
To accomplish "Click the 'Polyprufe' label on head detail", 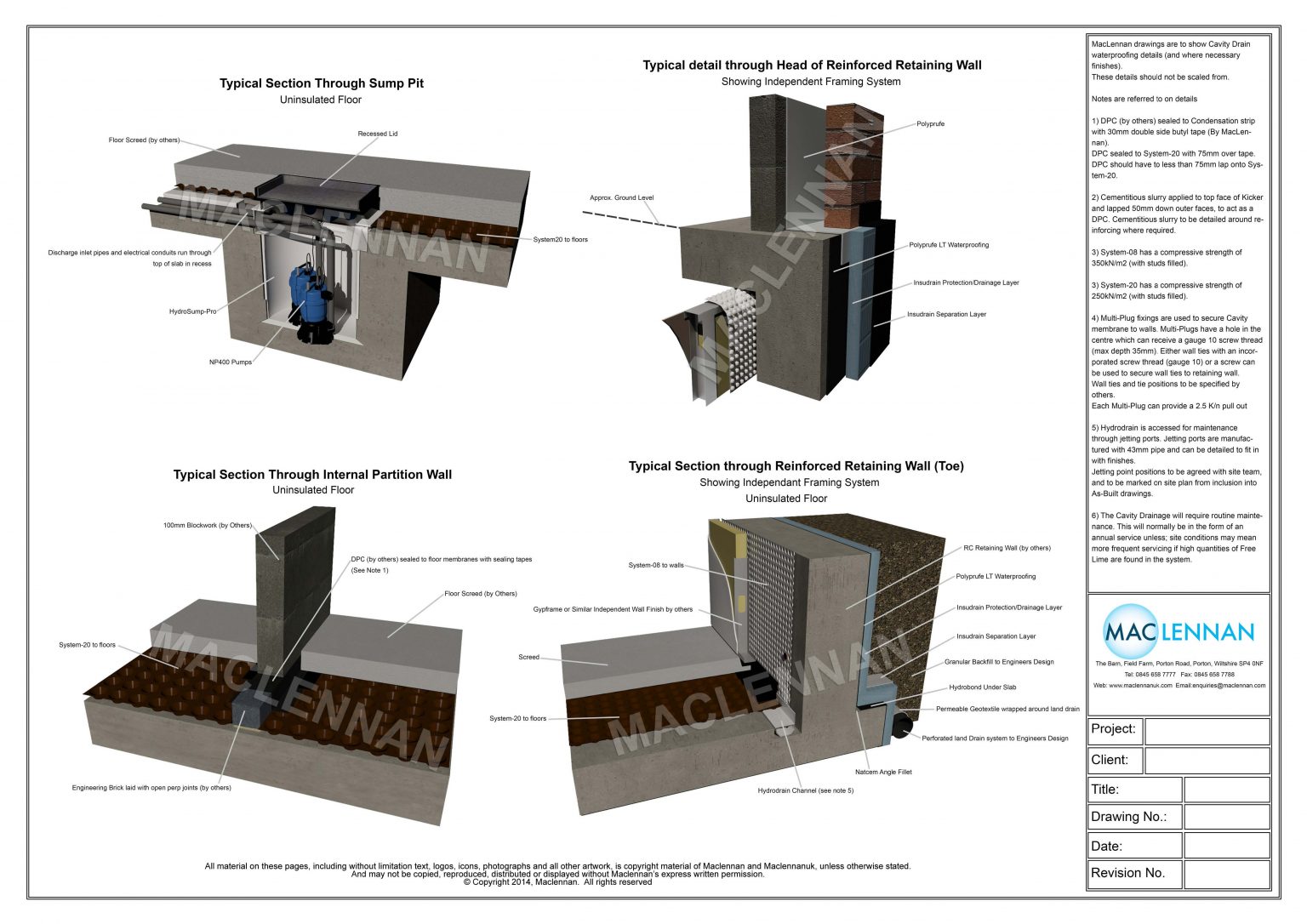I will point(930,123).
